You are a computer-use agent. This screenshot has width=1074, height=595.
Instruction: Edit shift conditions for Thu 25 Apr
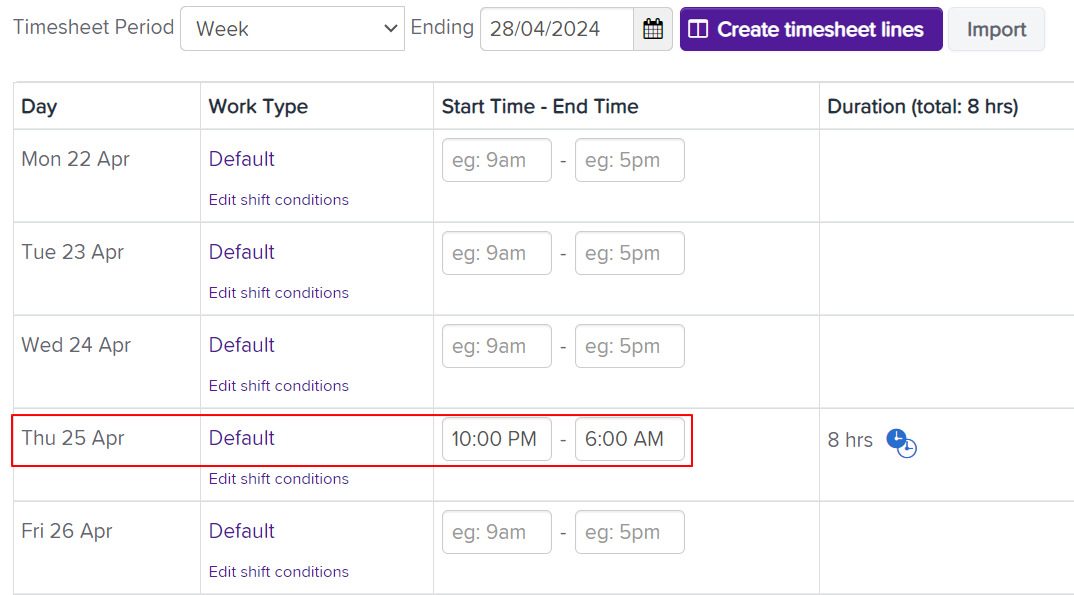(278, 479)
